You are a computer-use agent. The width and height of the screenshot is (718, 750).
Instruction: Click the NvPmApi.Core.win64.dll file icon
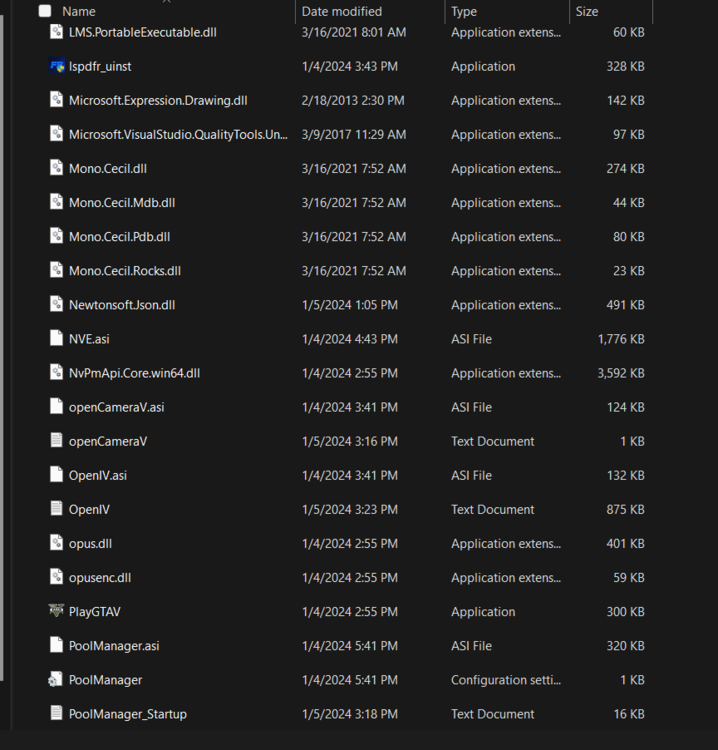(x=56, y=373)
